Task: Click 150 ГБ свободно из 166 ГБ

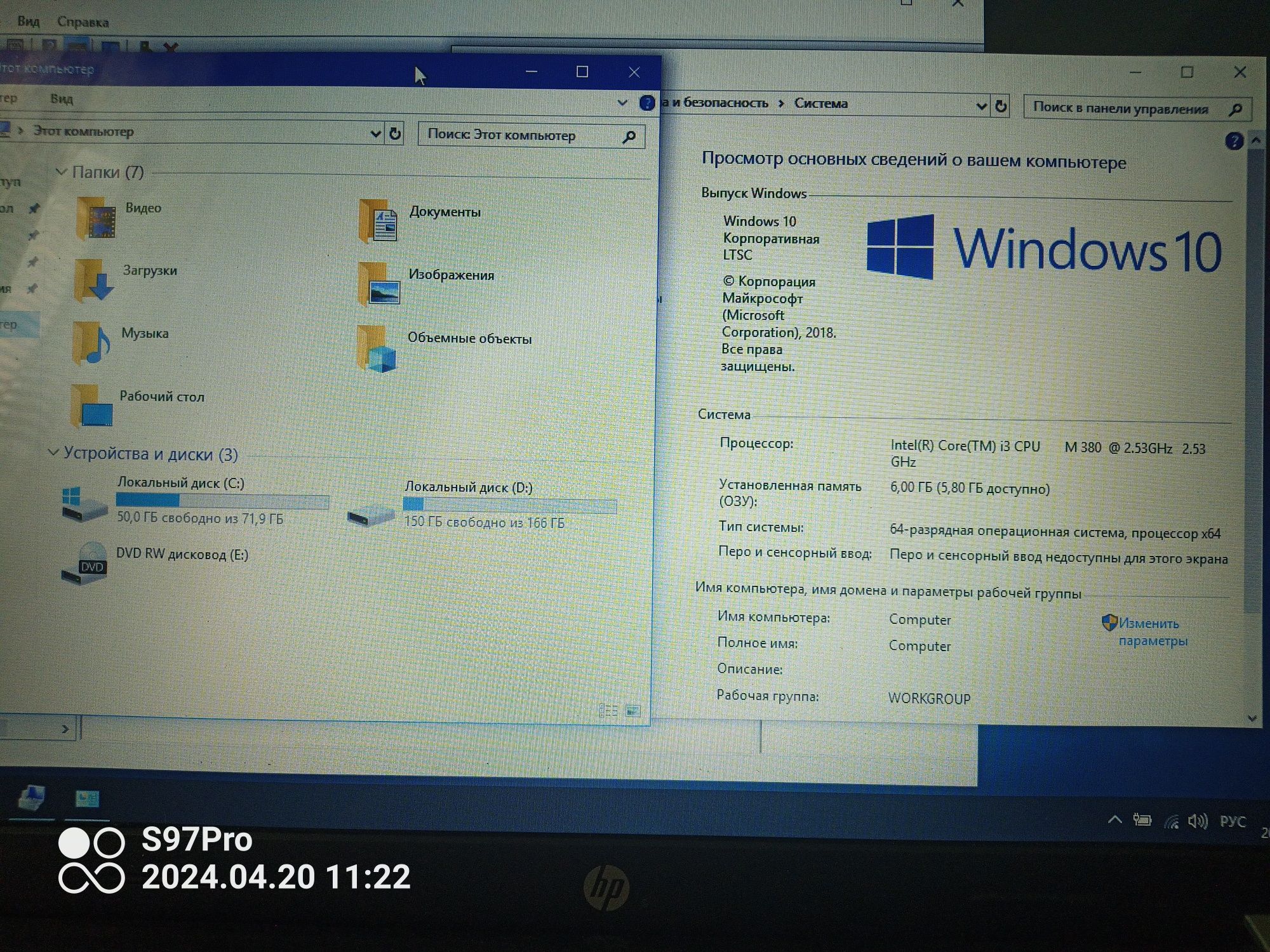Action: pos(484,522)
